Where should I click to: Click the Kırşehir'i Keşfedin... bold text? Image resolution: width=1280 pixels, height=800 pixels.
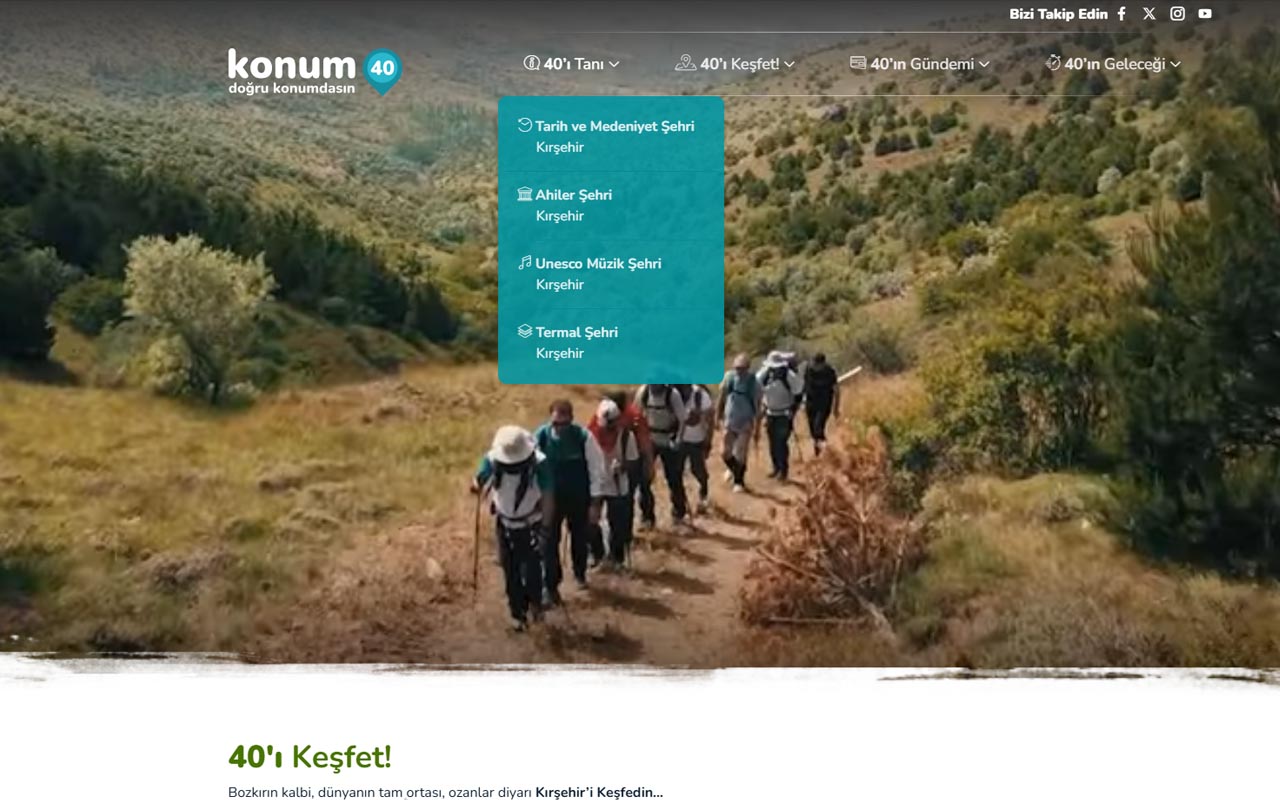click(599, 792)
